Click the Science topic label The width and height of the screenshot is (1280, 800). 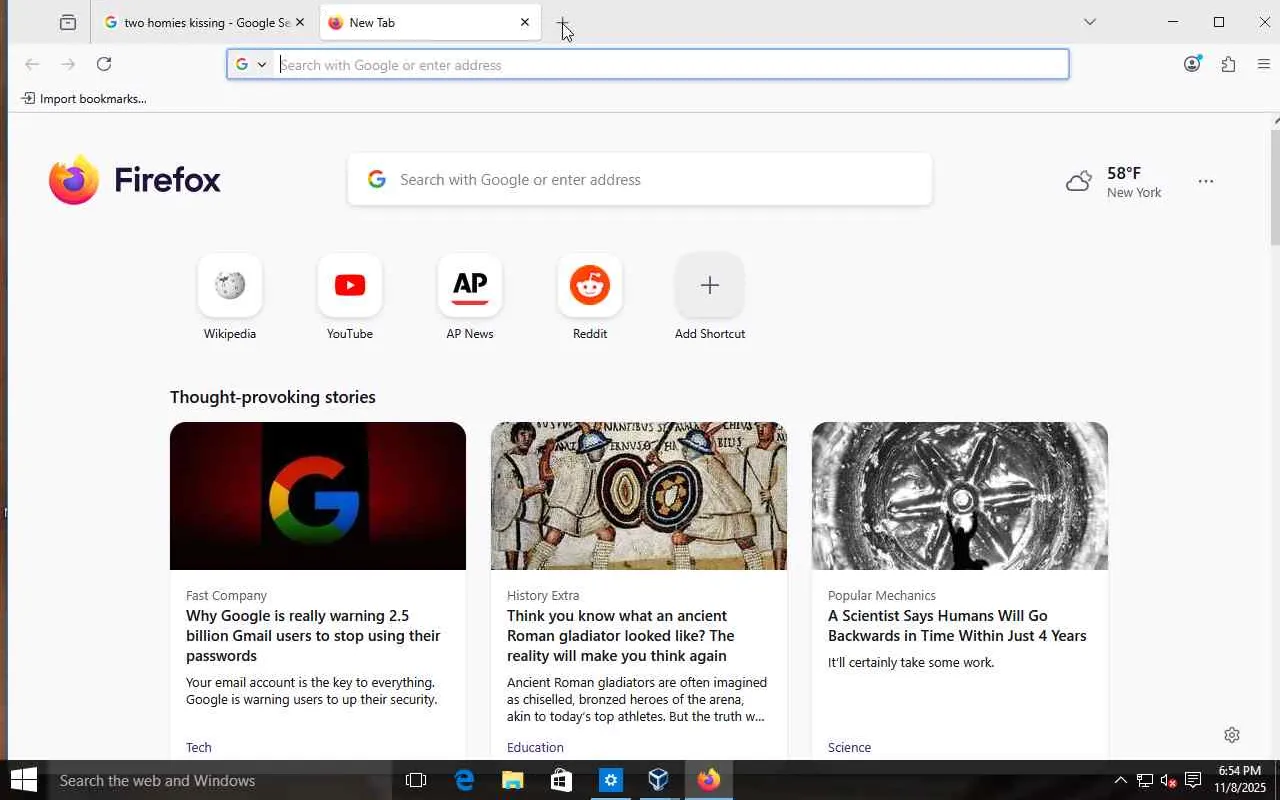point(849,747)
